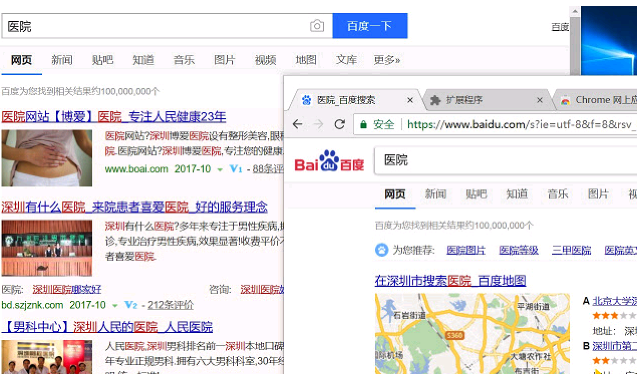
Task: Open the 新闻 tab in left window
Action: 62,60
